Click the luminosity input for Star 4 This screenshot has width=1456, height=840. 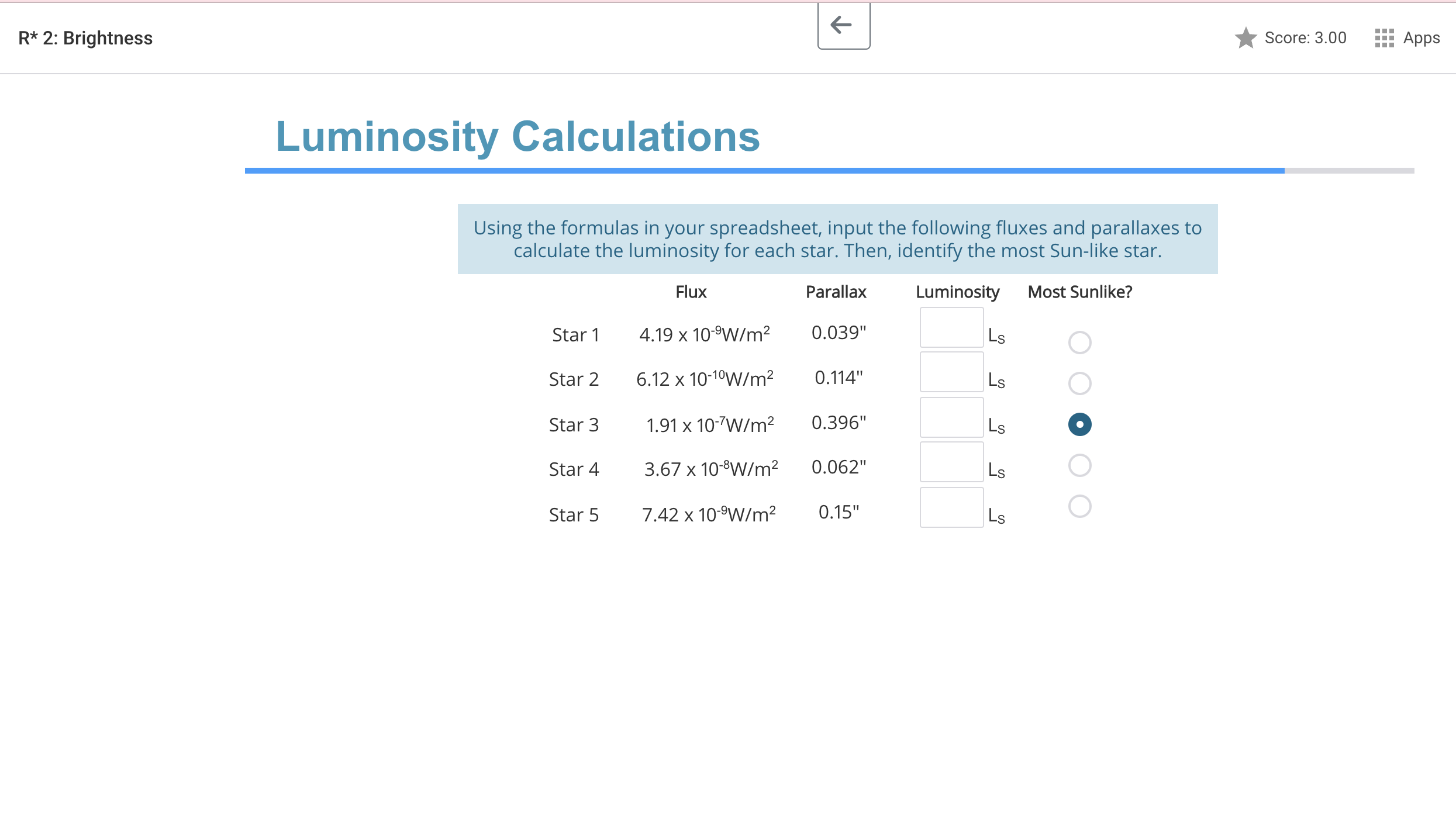[951, 461]
